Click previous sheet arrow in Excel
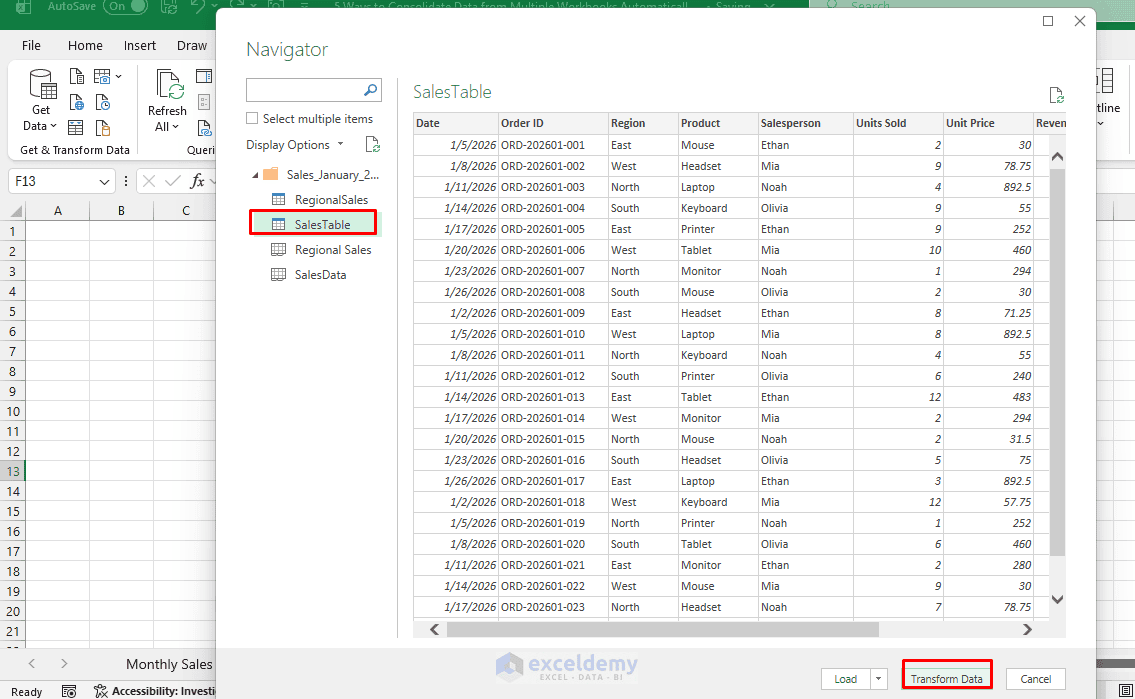 pyautogui.click(x=31, y=664)
